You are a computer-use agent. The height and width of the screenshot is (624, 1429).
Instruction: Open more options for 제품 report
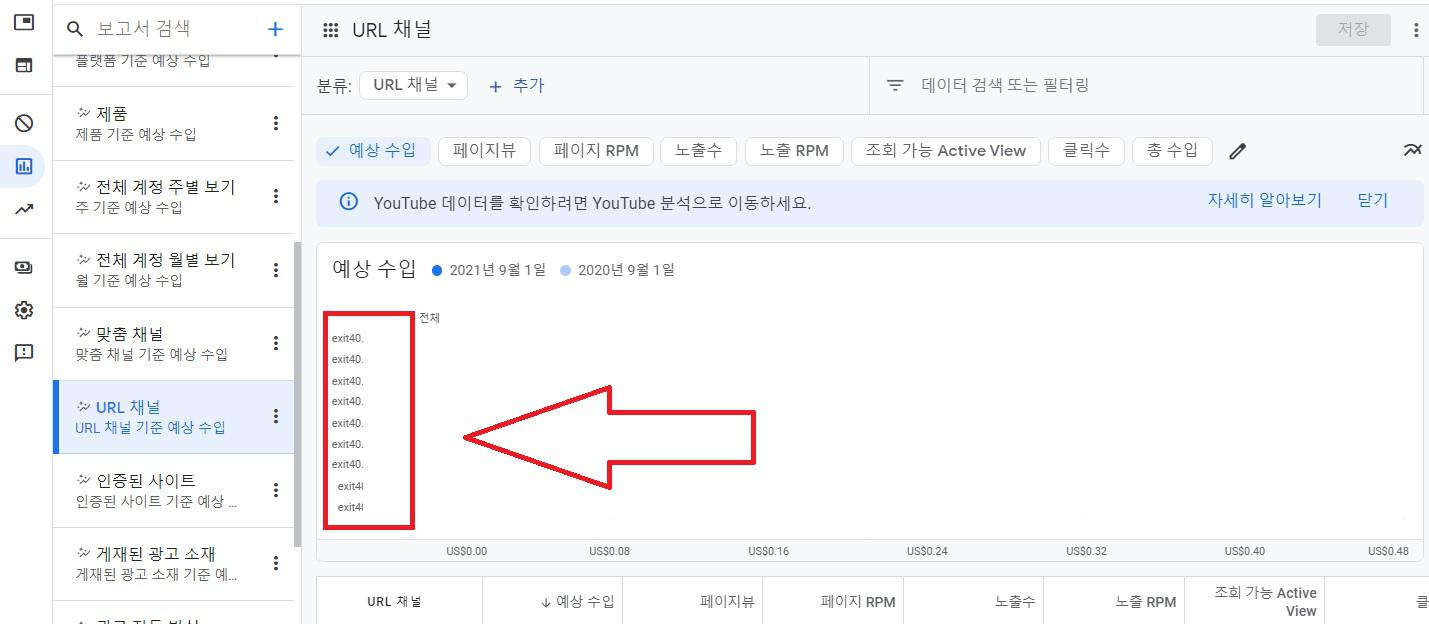tap(276, 123)
